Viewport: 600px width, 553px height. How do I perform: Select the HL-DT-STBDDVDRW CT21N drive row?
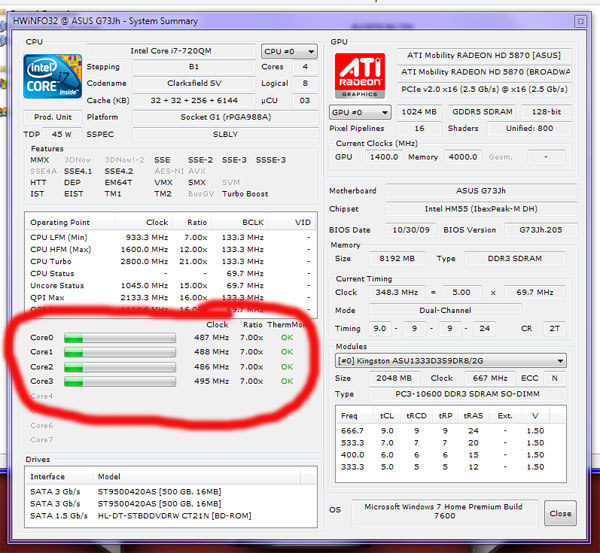pos(171,516)
